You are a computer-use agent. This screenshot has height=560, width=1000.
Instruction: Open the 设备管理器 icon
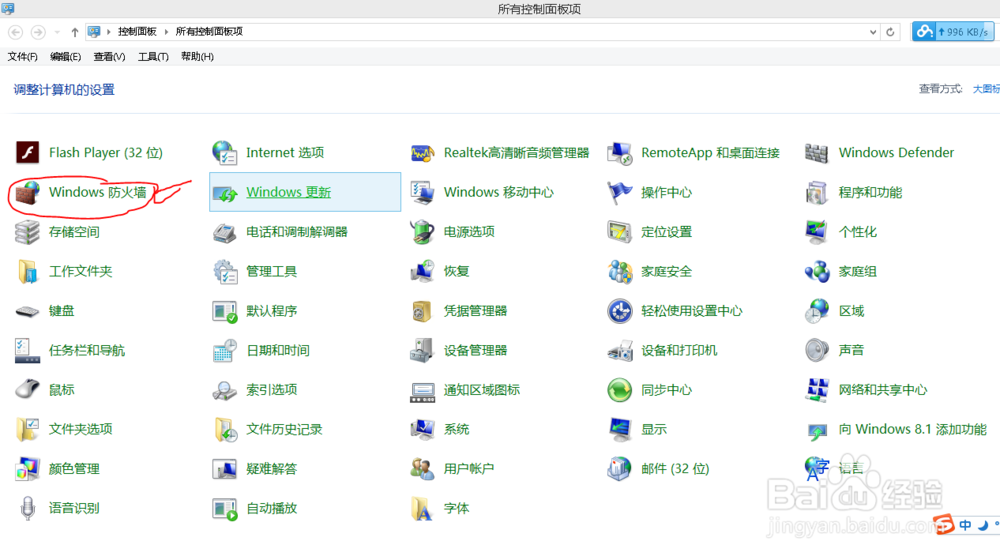[x=422, y=350]
